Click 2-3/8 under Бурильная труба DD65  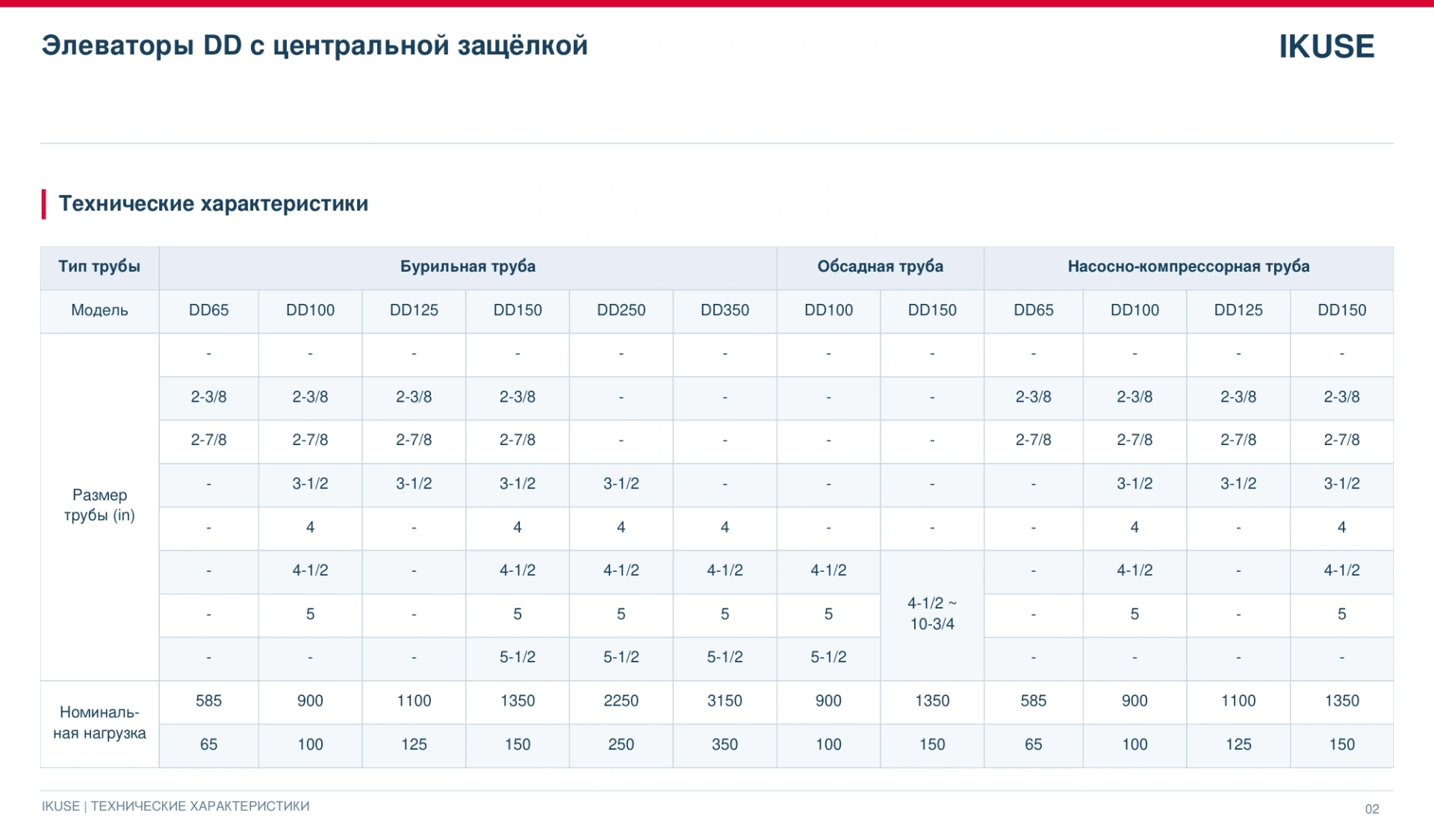pos(208,397)
